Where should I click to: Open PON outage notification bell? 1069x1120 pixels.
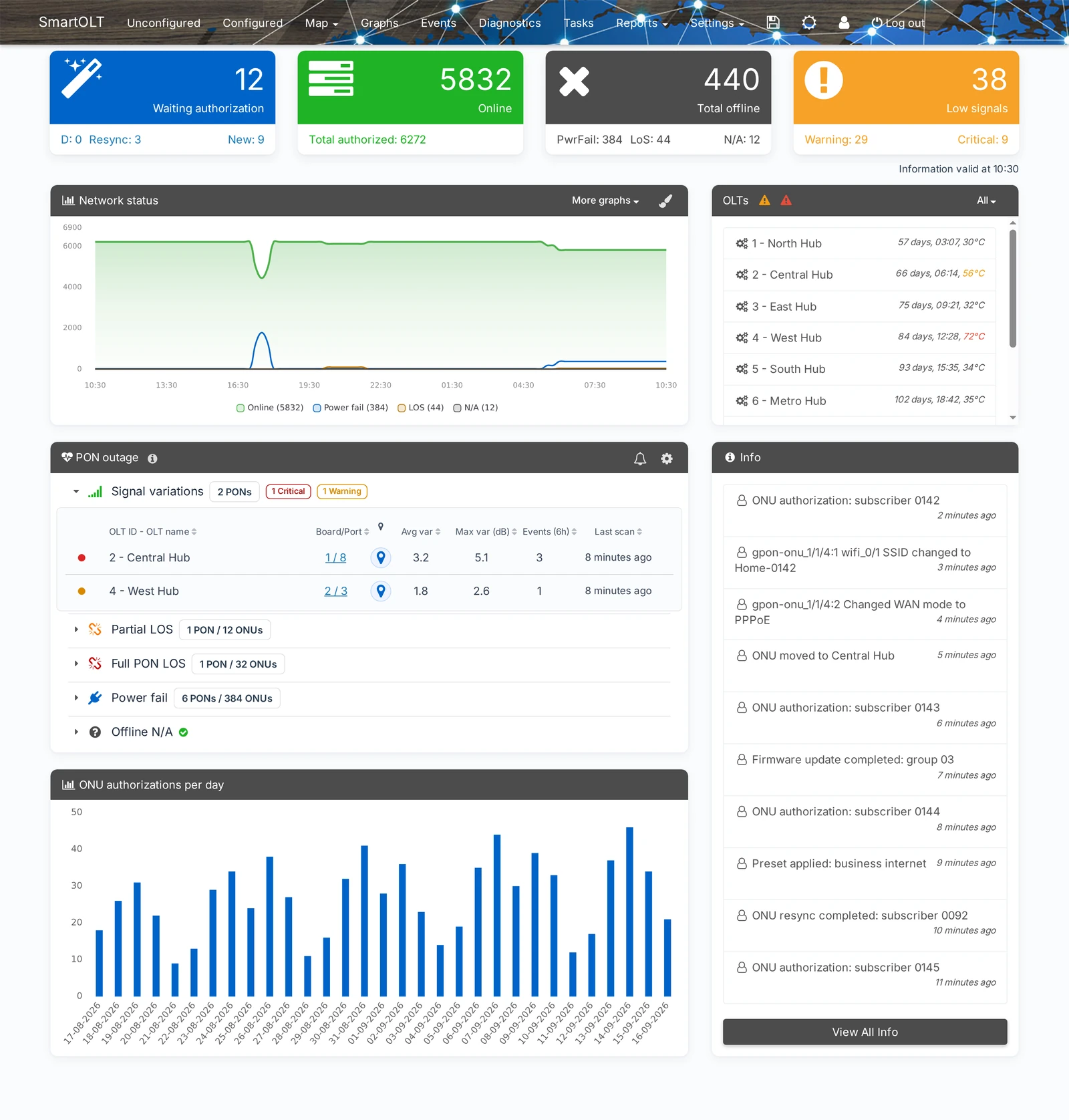coord(640,458)
